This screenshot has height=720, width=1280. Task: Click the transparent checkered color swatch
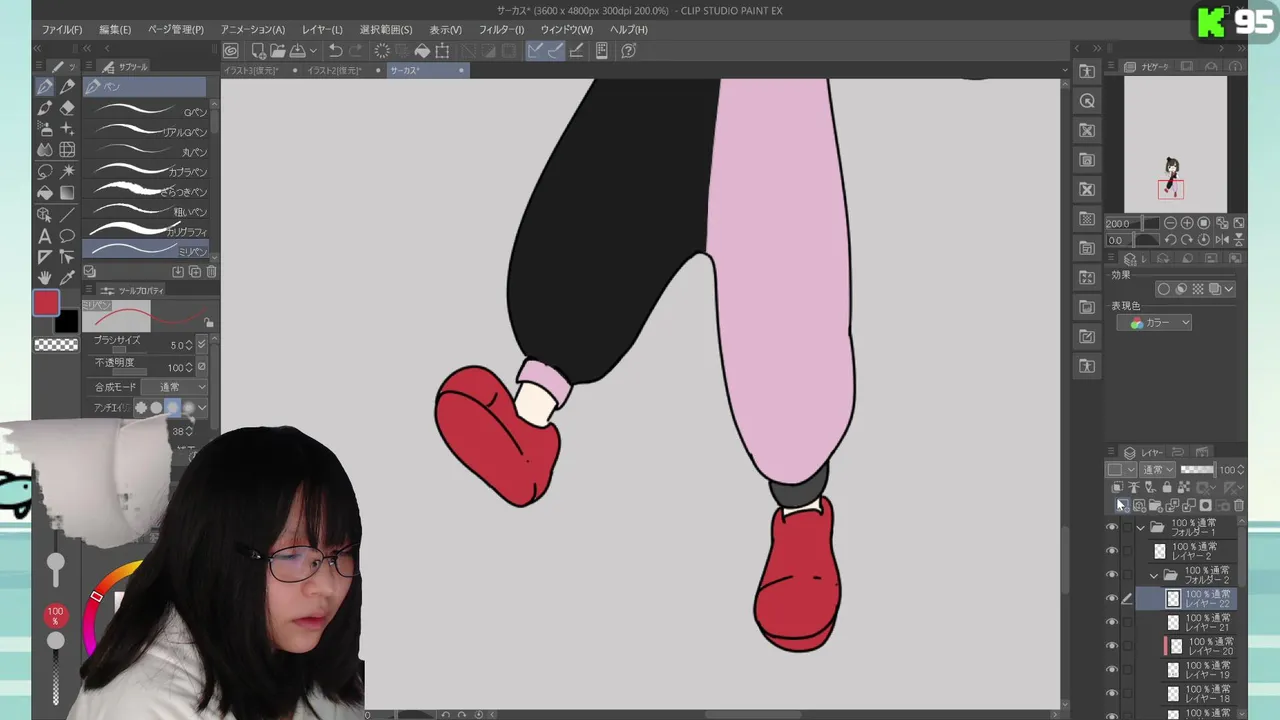click(56, 345)
